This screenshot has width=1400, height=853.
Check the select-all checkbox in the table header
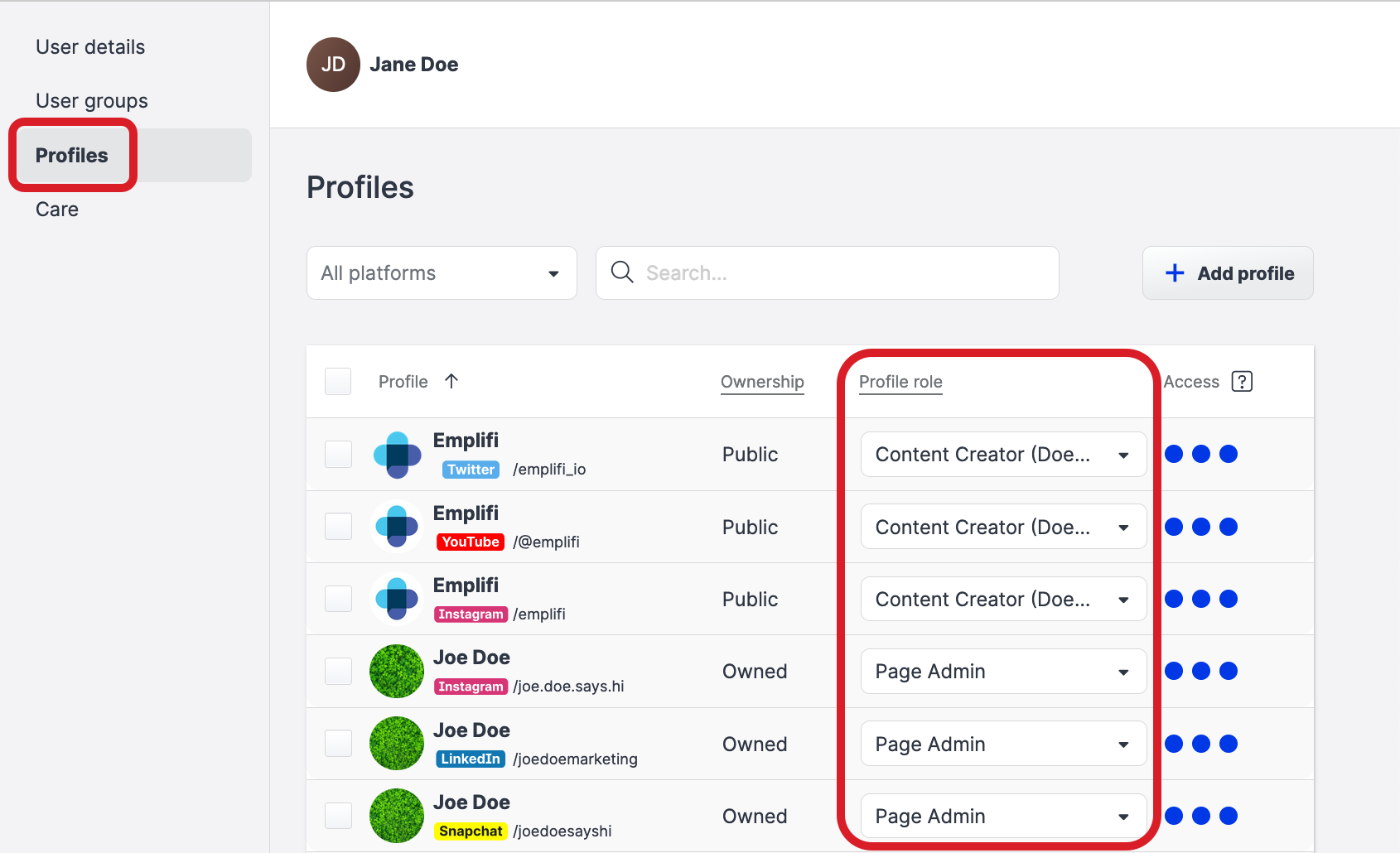[338, 381]
